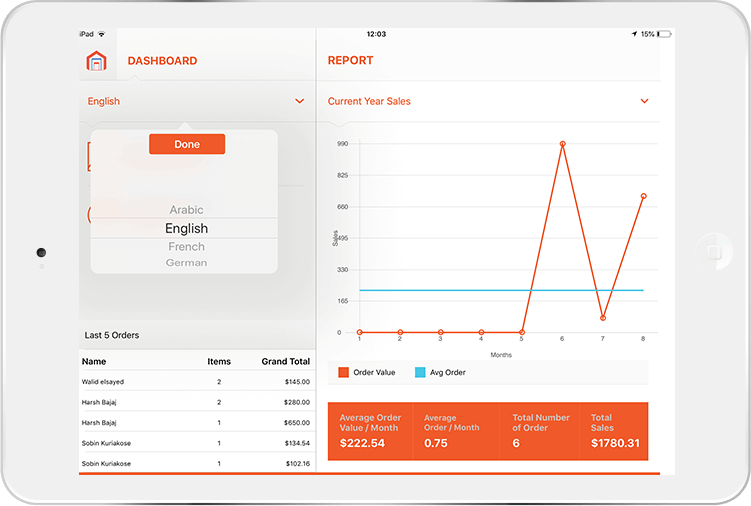Click the English language selector label

(x=103, y=101)
